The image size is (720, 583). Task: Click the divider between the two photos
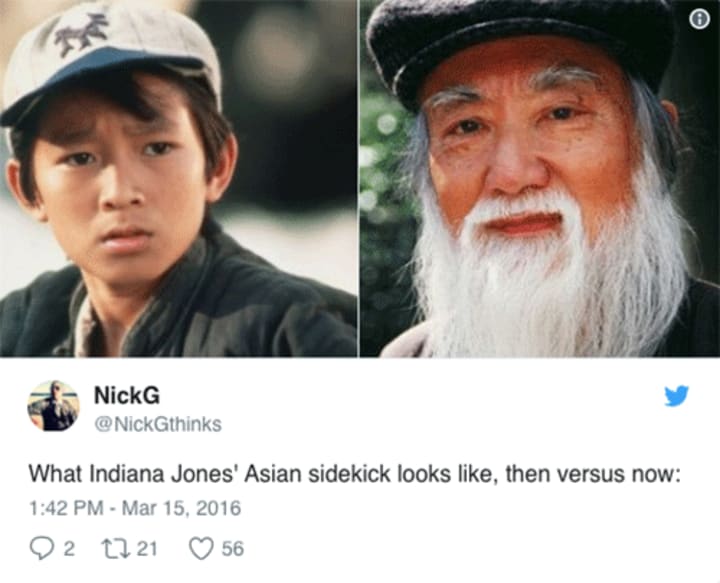359,178
